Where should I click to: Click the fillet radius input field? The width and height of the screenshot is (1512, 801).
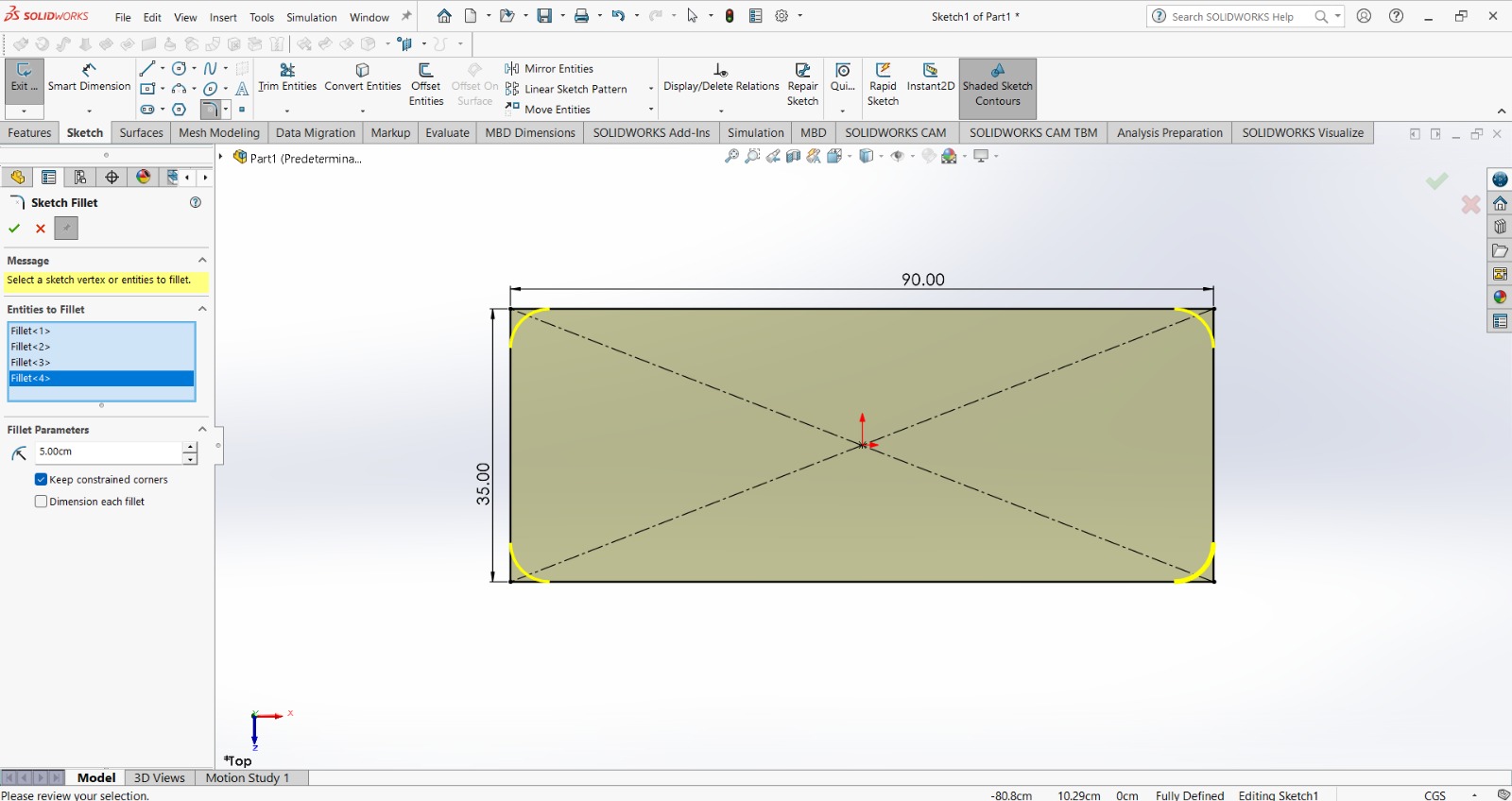click(109, 452)
